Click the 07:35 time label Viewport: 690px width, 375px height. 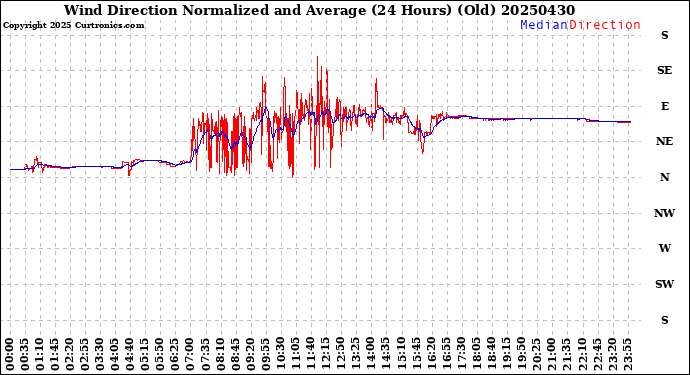click(205, 354)
